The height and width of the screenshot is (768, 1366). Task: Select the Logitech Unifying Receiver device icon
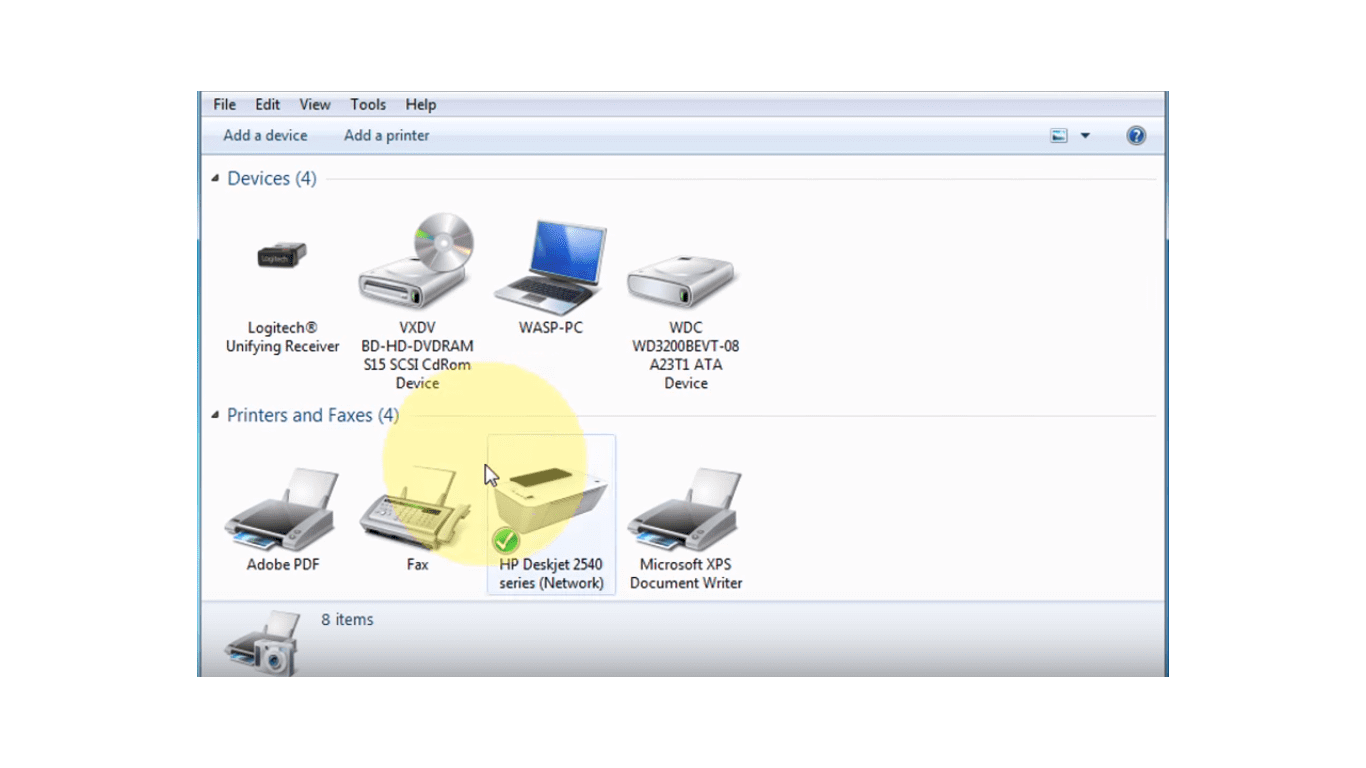[x=282, y=256]
